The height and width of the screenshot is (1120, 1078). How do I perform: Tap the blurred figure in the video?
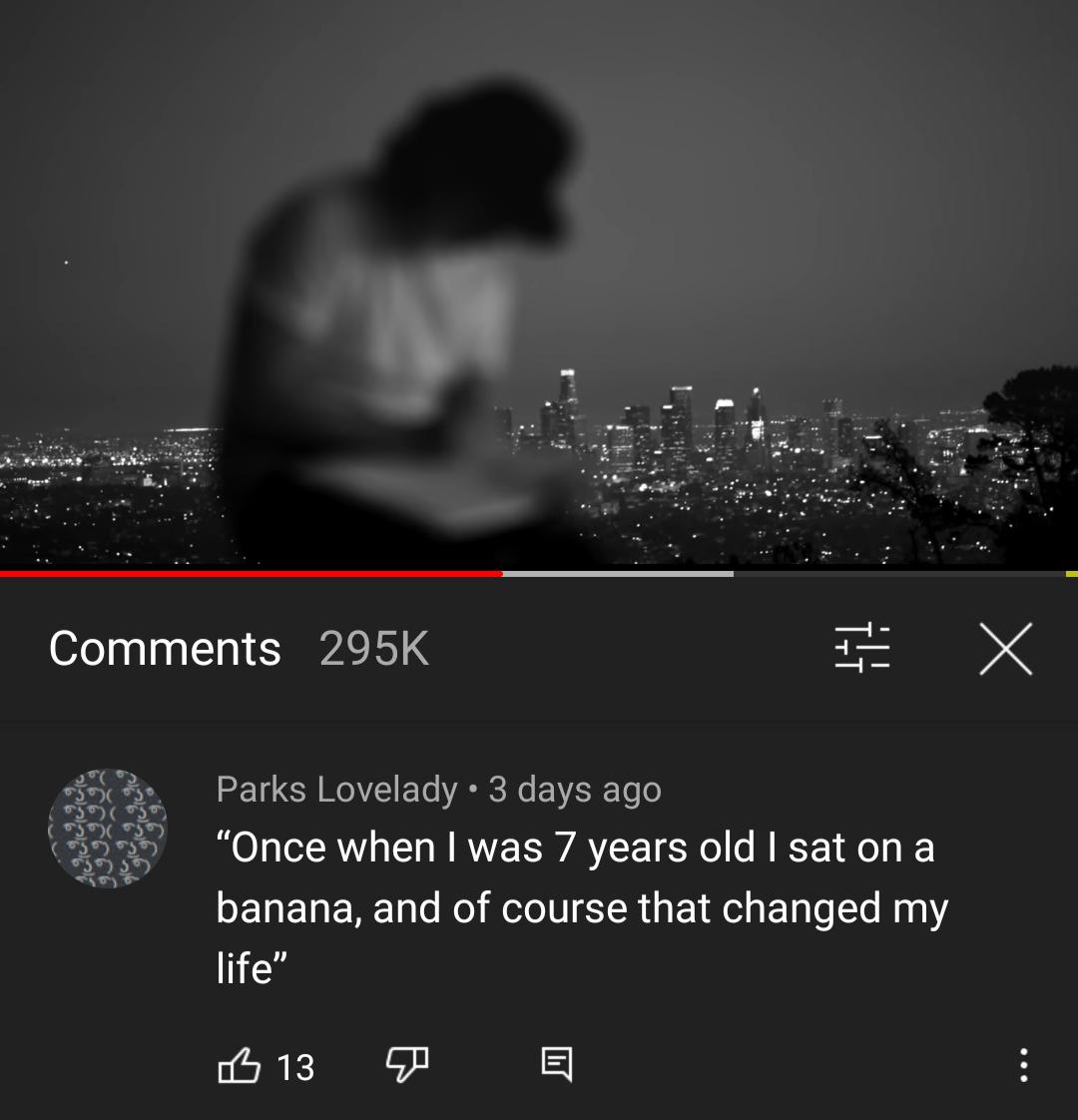tap(399, 319)
